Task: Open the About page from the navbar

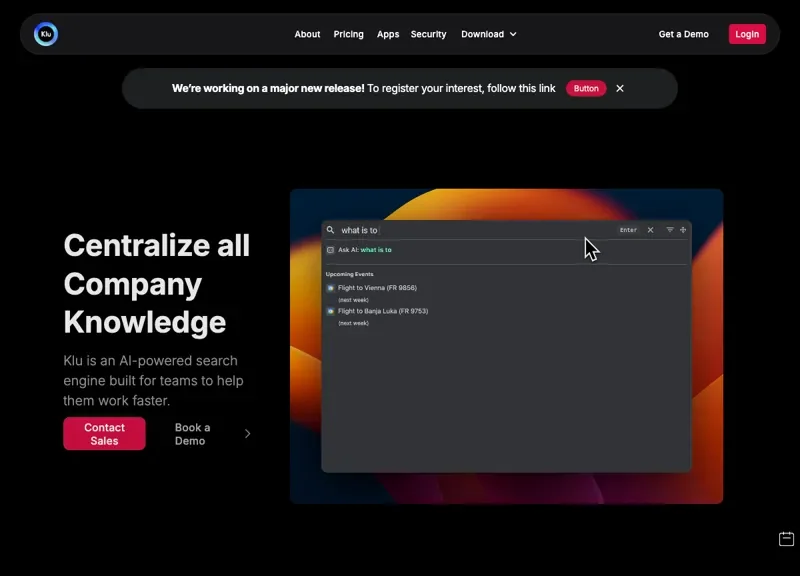Action: click(307, 34)
